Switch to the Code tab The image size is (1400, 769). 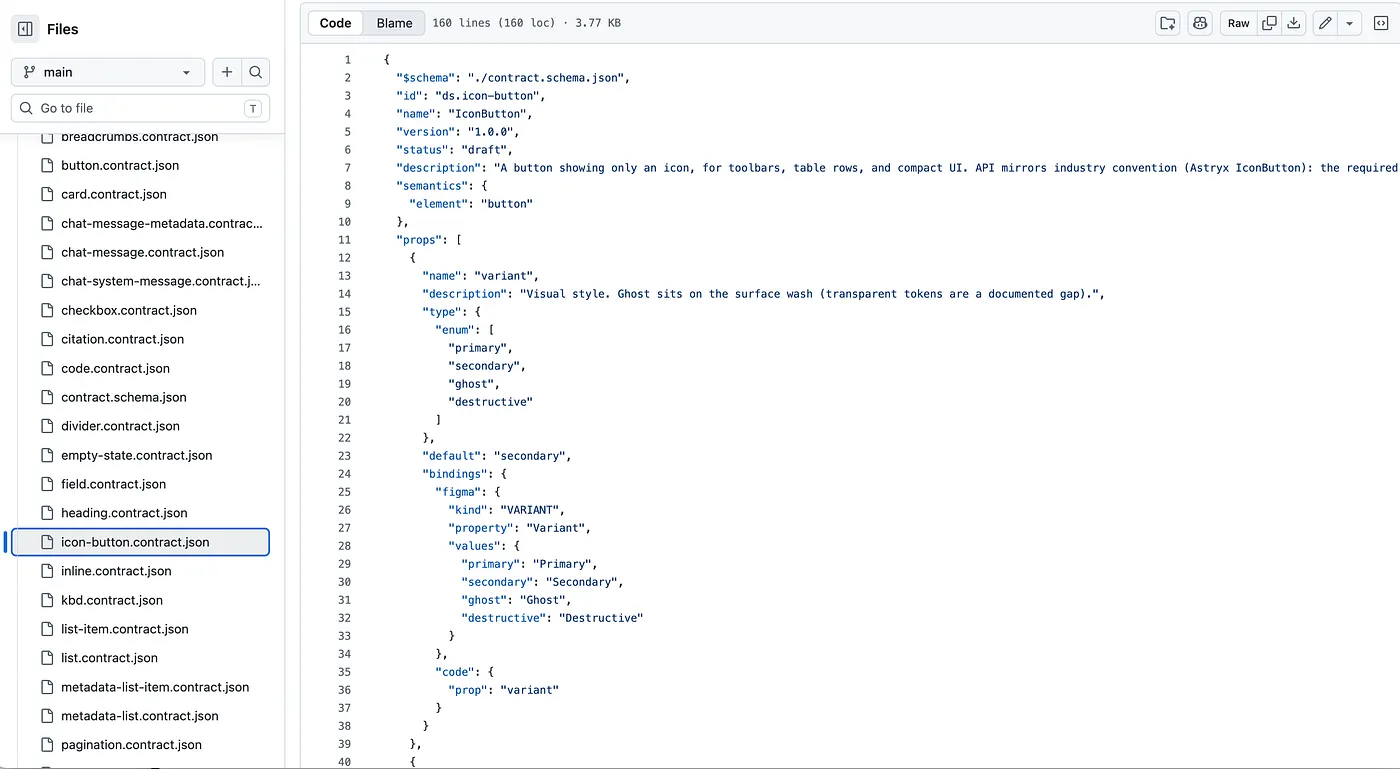(335, 23)
